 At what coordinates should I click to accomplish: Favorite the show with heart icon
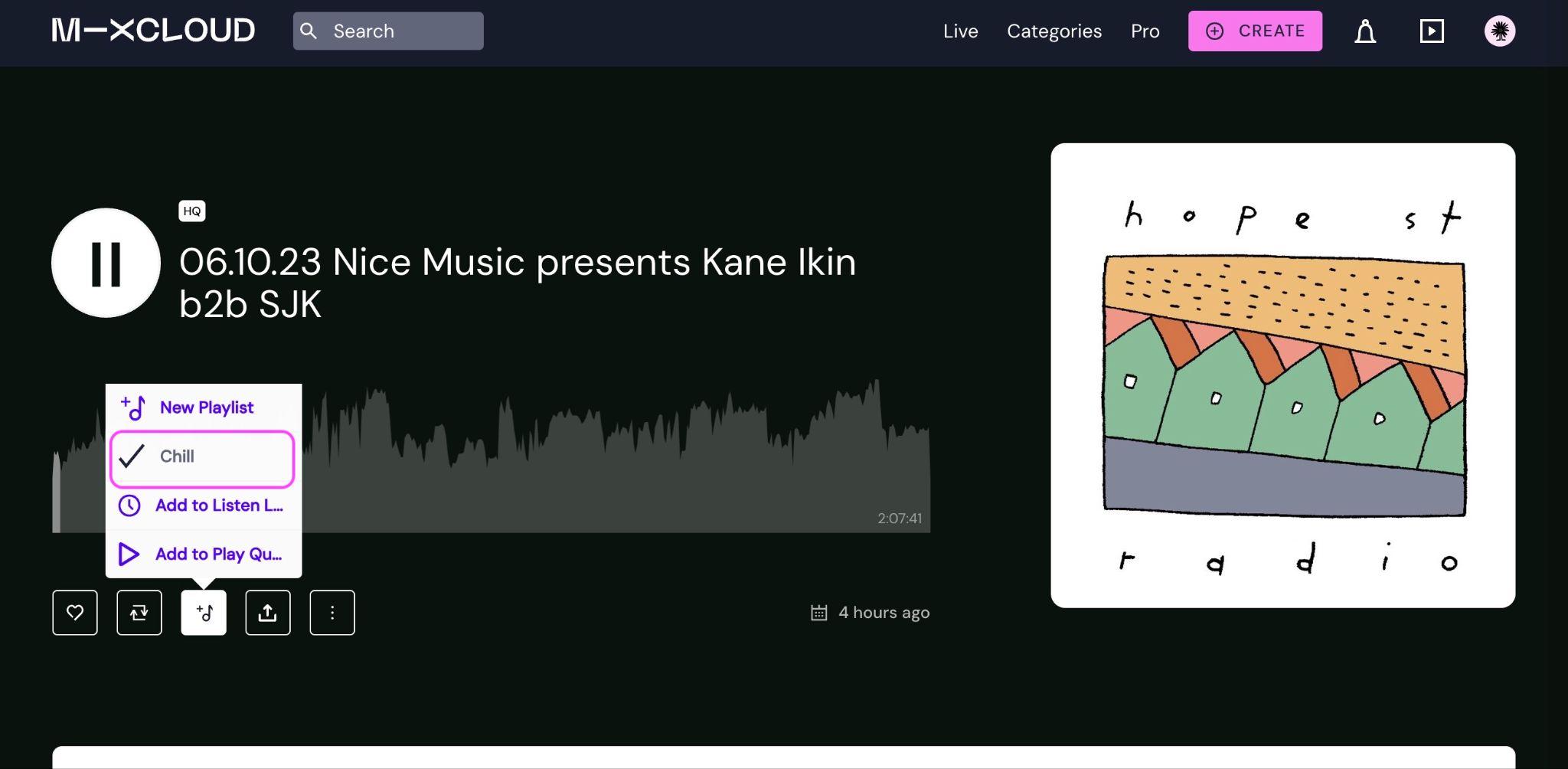pyautogui.click(x=75, y=613)
